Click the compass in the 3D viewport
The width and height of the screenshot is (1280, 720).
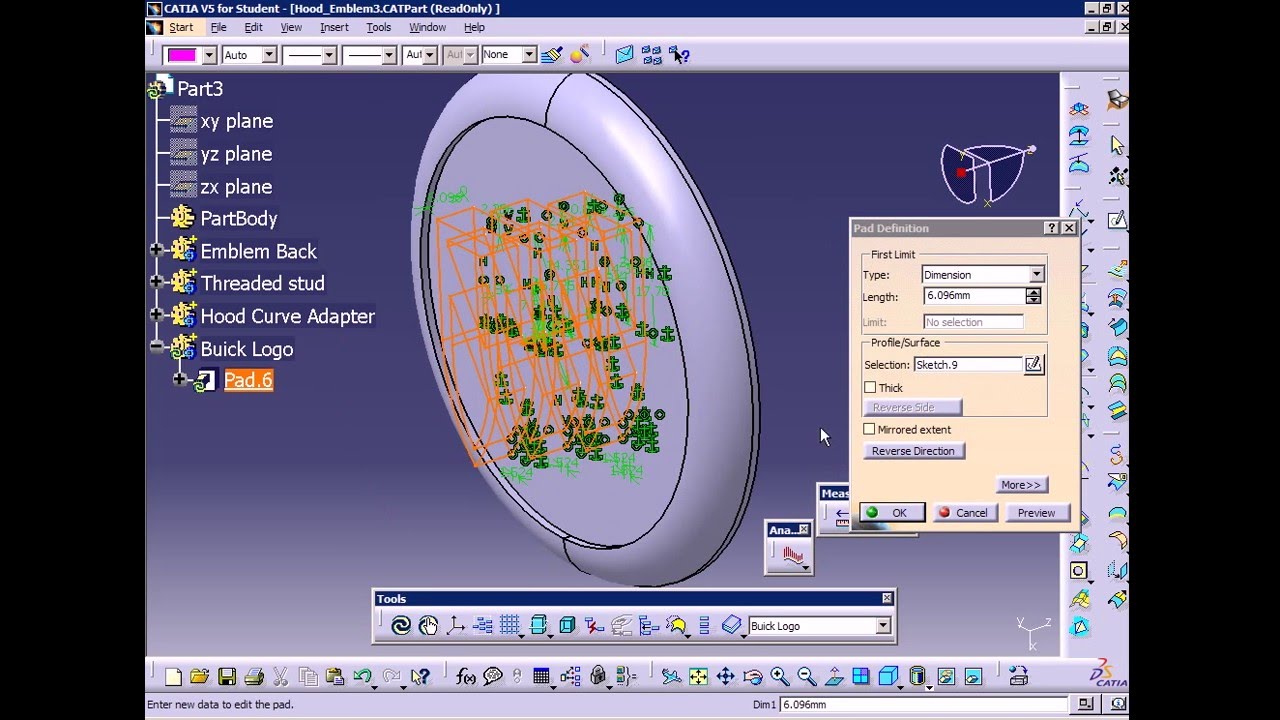pos(986,173)
